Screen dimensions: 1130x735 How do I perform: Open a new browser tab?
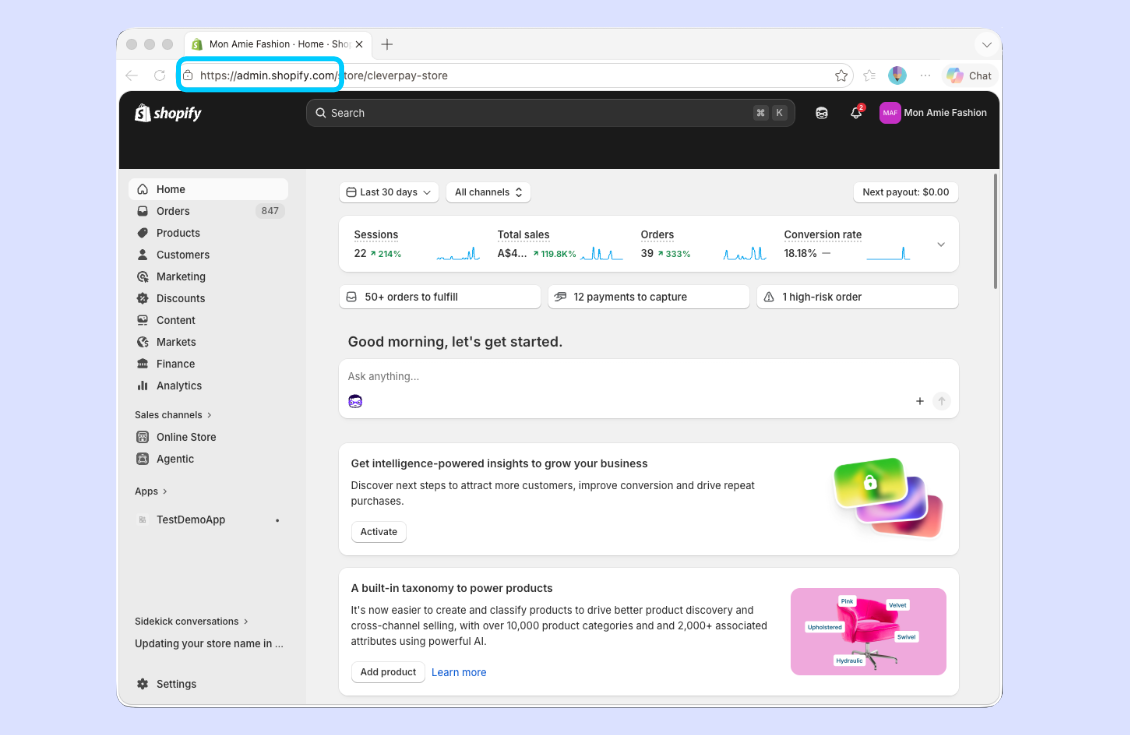click(x=387, y=45)
